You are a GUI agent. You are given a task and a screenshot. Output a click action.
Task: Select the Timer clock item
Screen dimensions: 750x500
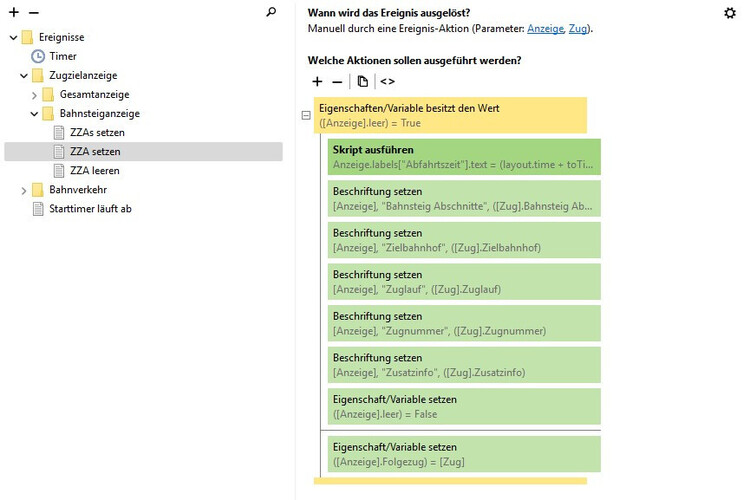pyautogui.click(x=62, y=56)
